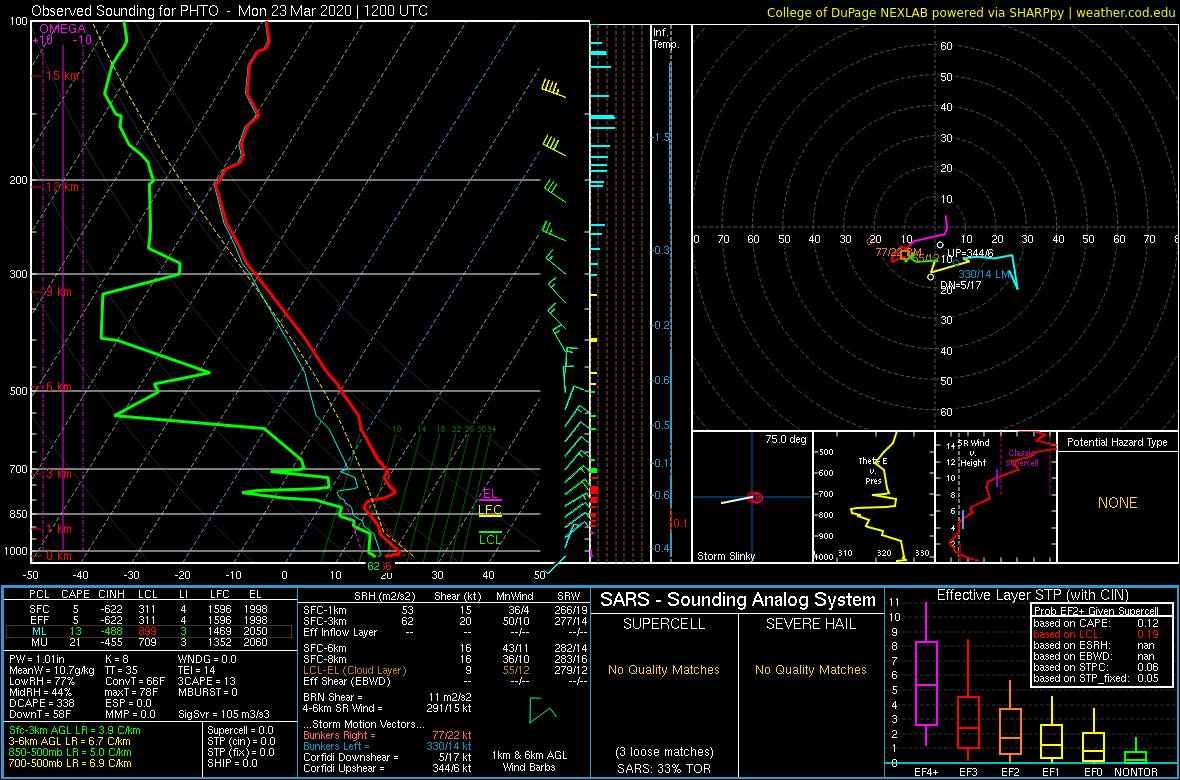Select the magenta EL level label on skew-T
This screenshot has height=780, width=1180.
click(490, 494)
